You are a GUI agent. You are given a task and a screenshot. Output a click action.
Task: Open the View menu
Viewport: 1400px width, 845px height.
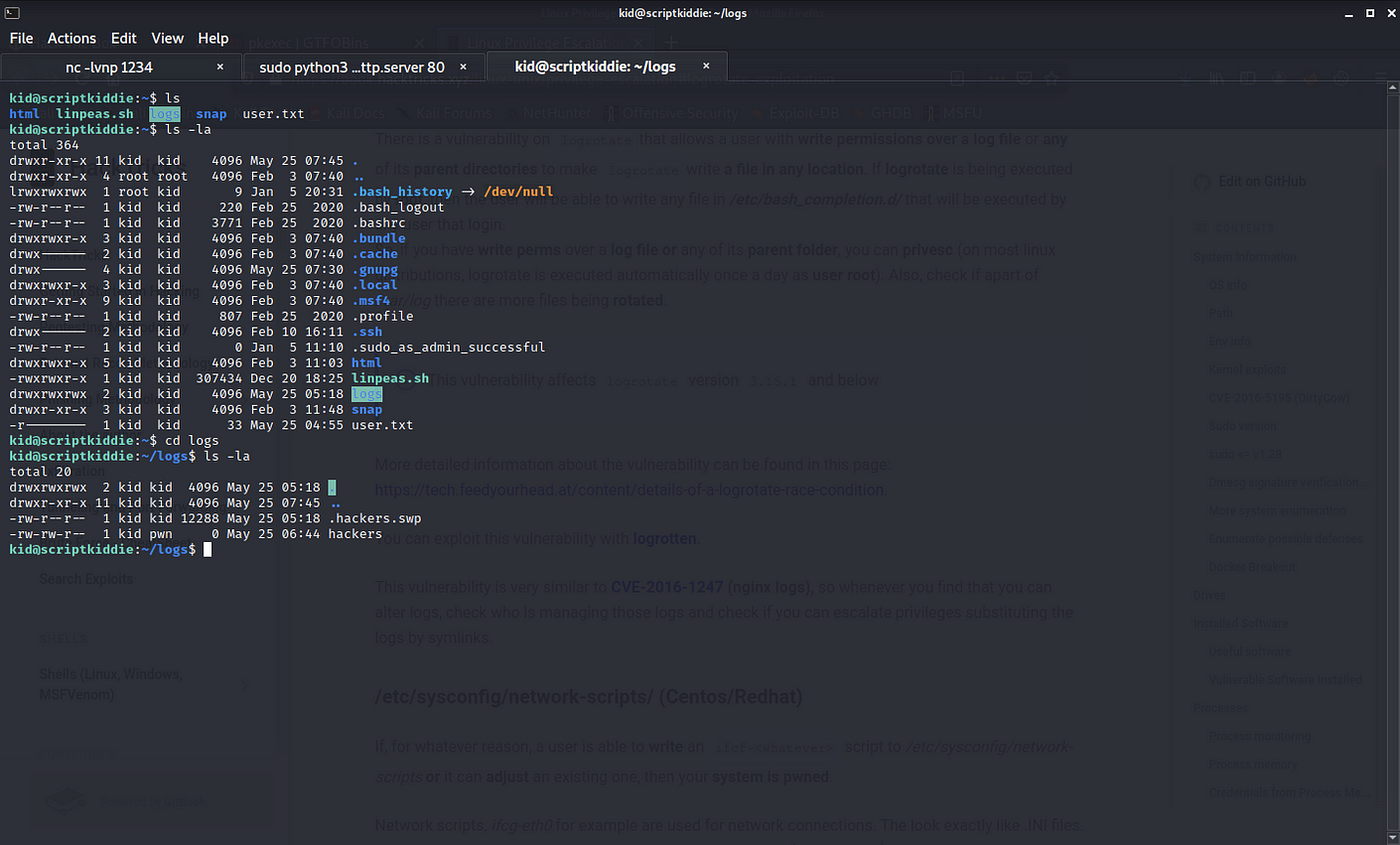point(168,38)
